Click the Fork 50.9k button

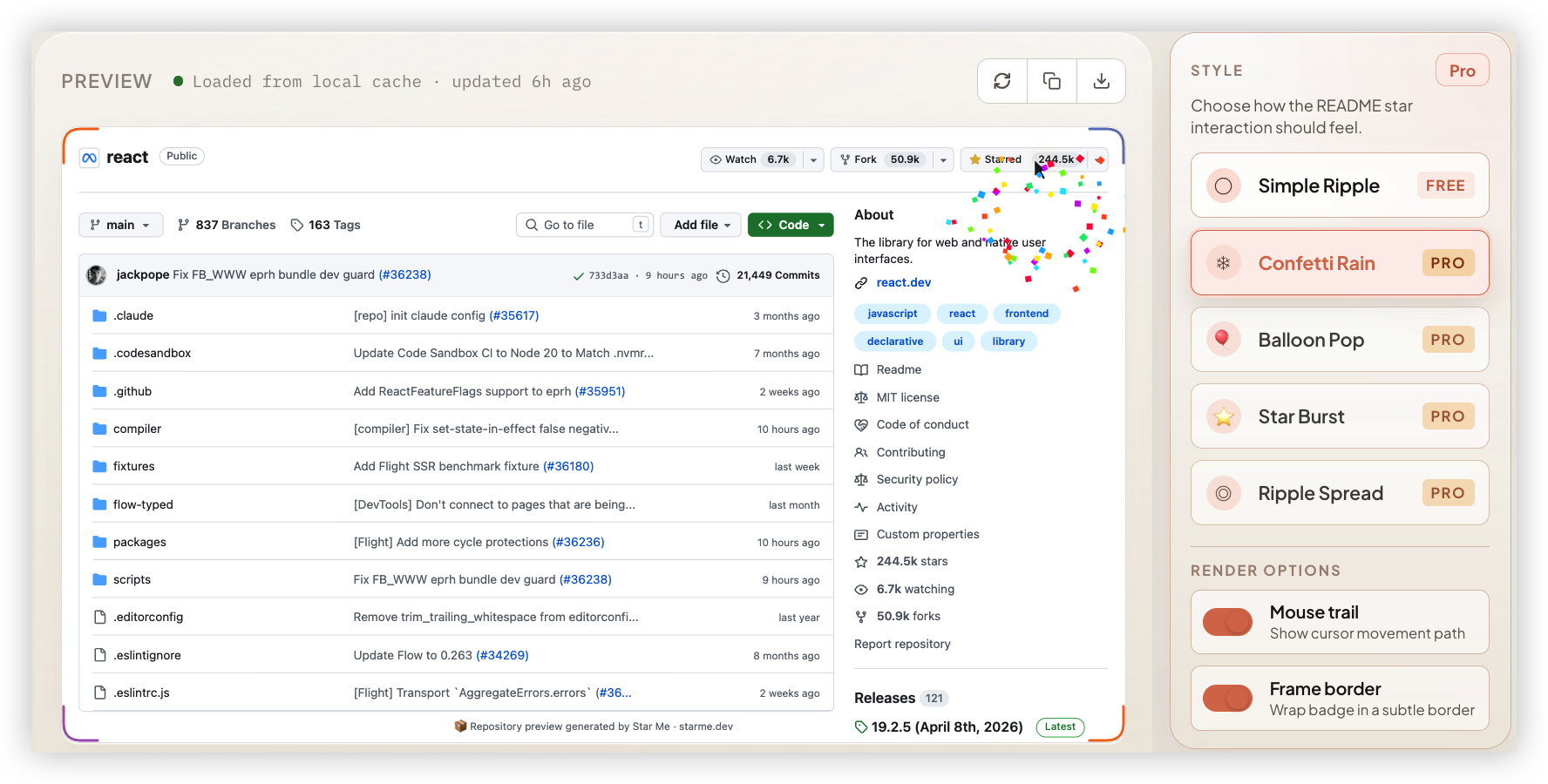pyautogui.click(x=882, y=160)
